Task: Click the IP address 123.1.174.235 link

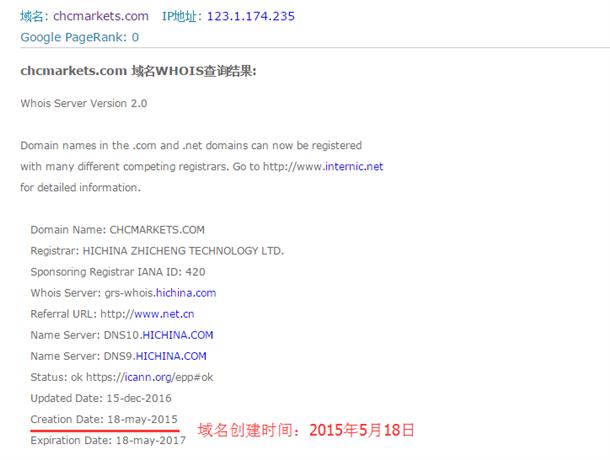Action: pos(251,16)
